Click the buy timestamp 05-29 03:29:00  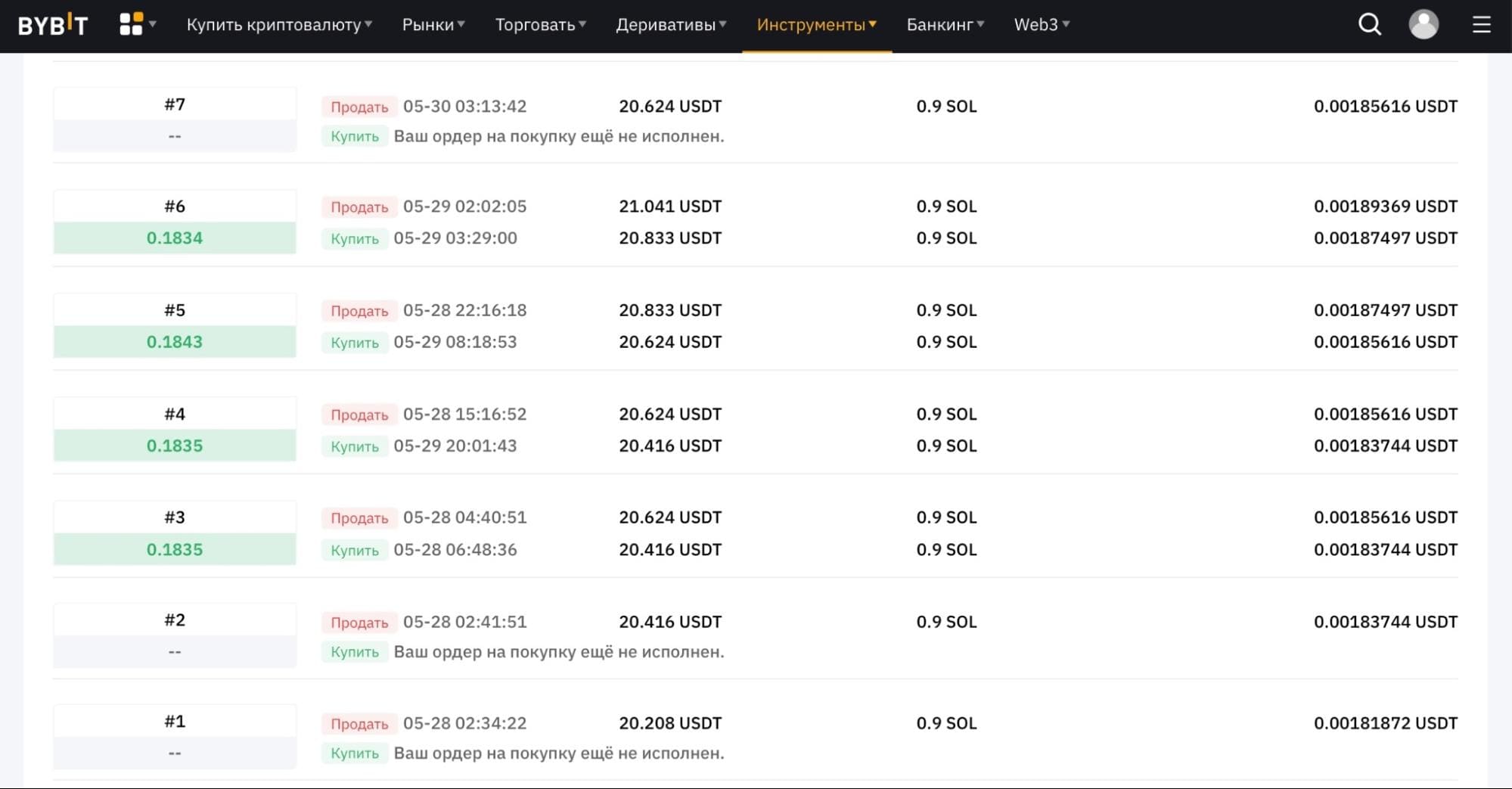pyautogui.click(x=455, y=238)
